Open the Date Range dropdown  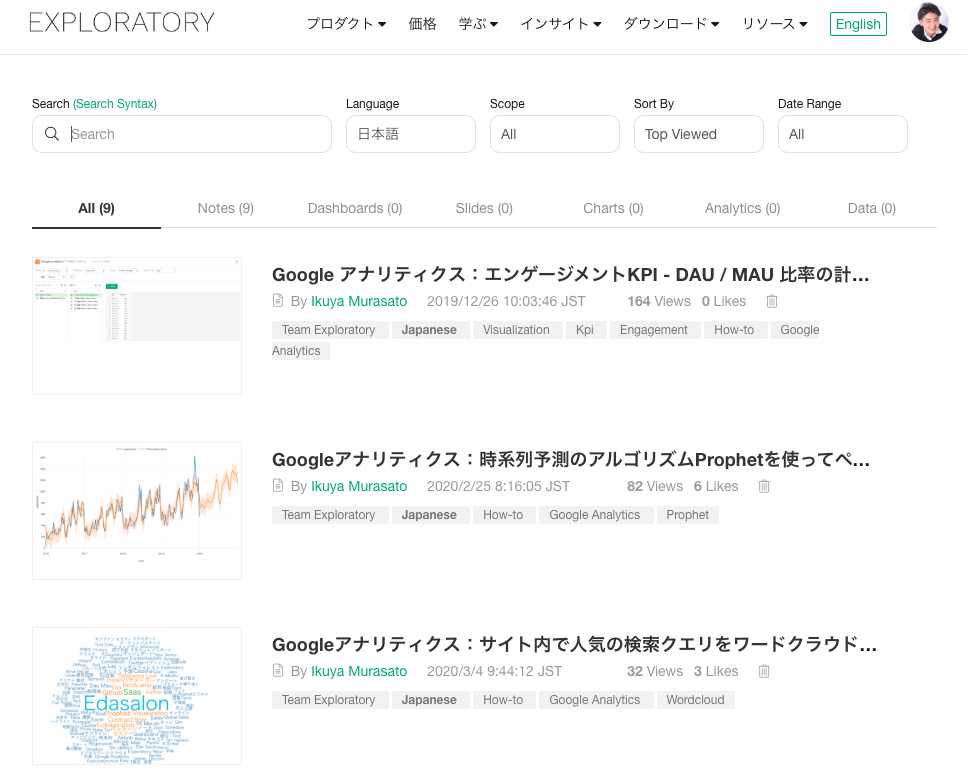842,134
